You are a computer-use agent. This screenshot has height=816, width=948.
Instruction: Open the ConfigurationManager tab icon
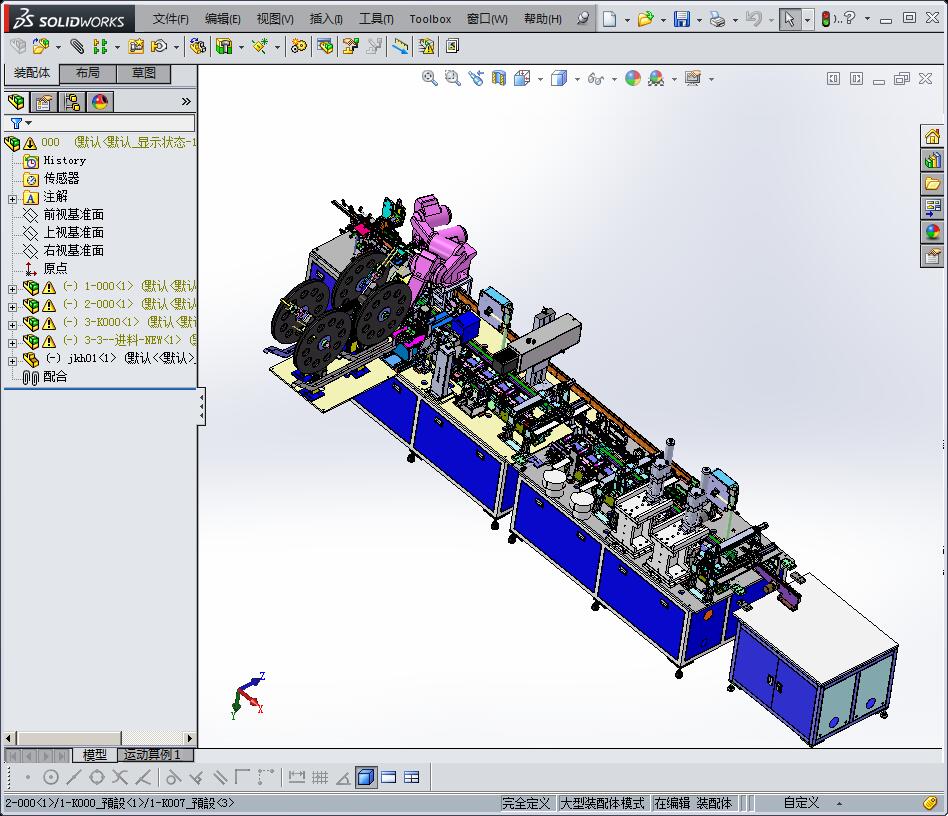click(x=72, y=102)
